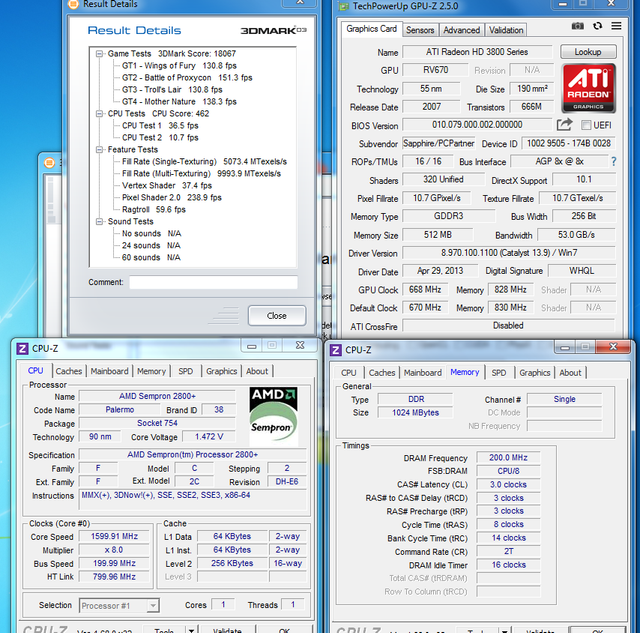This screenshot has width=640, height=633.
Task: Click the AMD Sempron logo in CPU-Z
Action: pyautogui.click(x=273, y=416)
